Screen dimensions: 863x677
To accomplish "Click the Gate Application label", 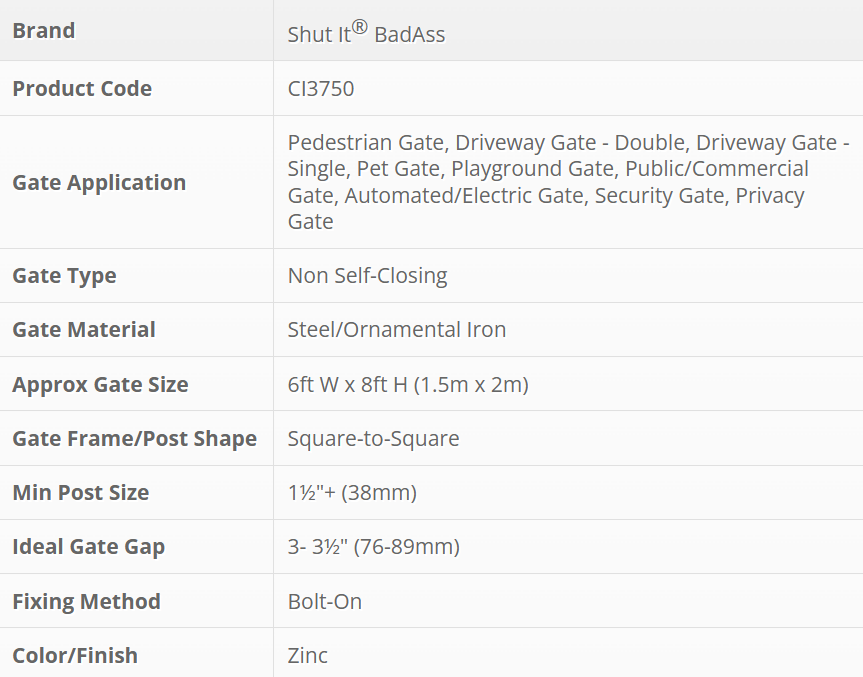I will pyautogui.click(x=99, y=182).
